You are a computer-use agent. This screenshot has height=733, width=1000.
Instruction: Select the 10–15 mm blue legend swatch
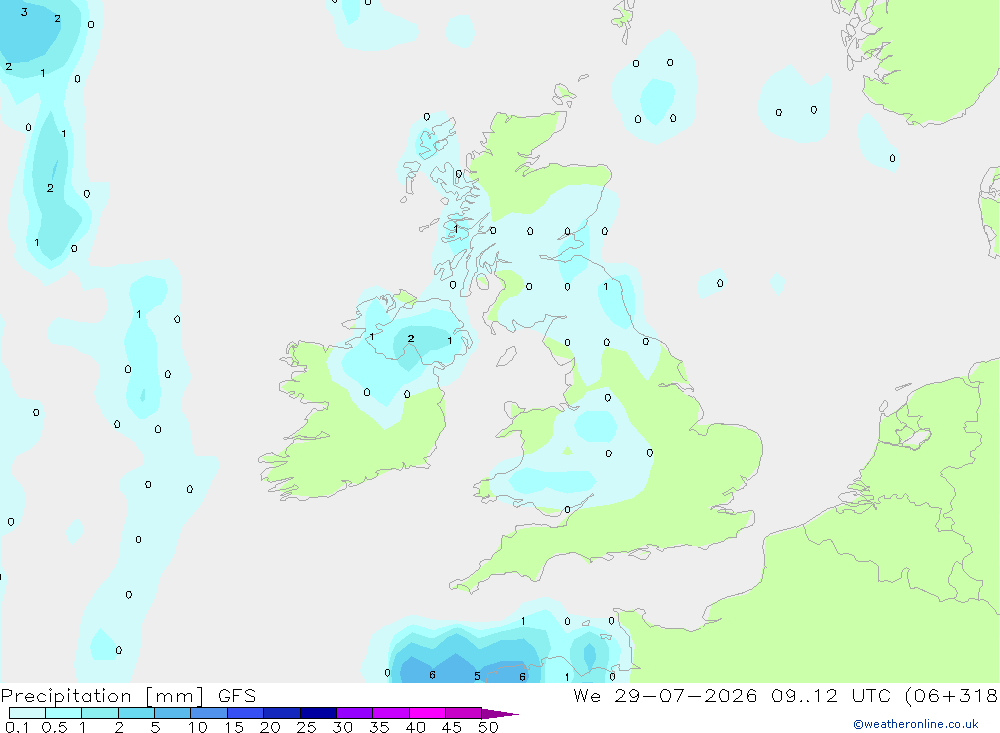click(x=209, y=713)
